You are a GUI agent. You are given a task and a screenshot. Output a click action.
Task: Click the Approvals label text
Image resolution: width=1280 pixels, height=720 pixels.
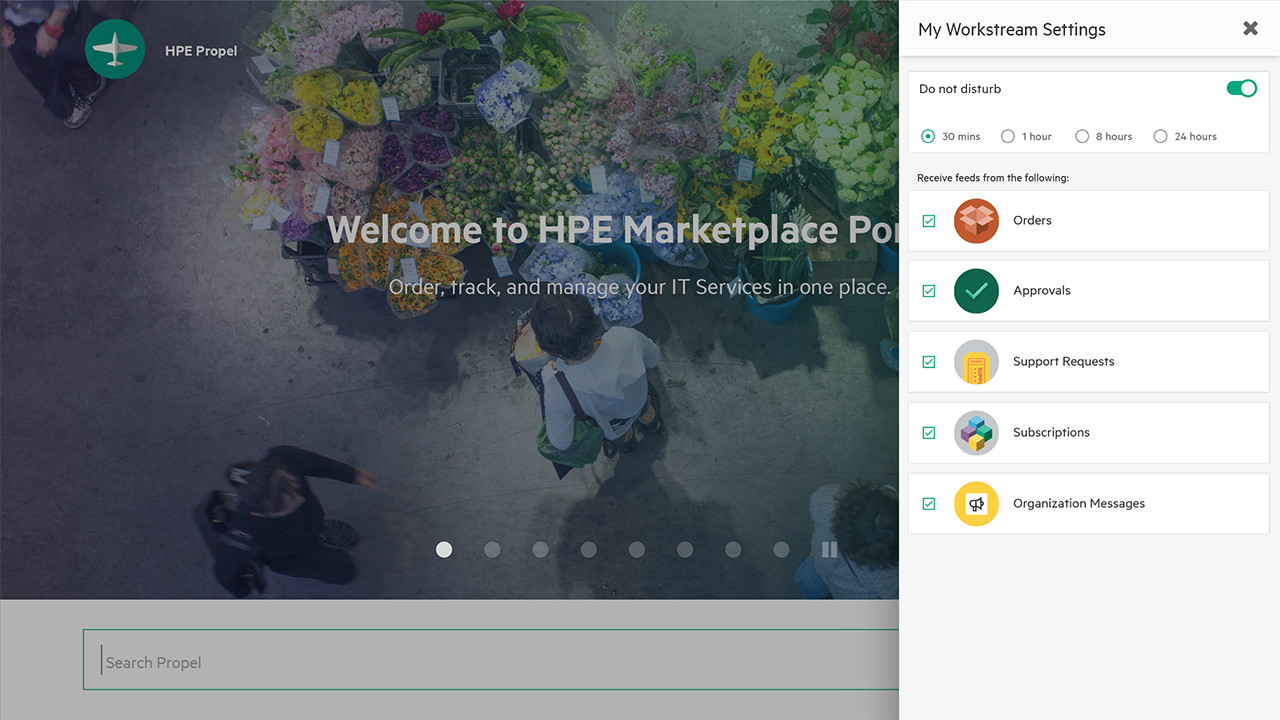tap(1041, 291)
